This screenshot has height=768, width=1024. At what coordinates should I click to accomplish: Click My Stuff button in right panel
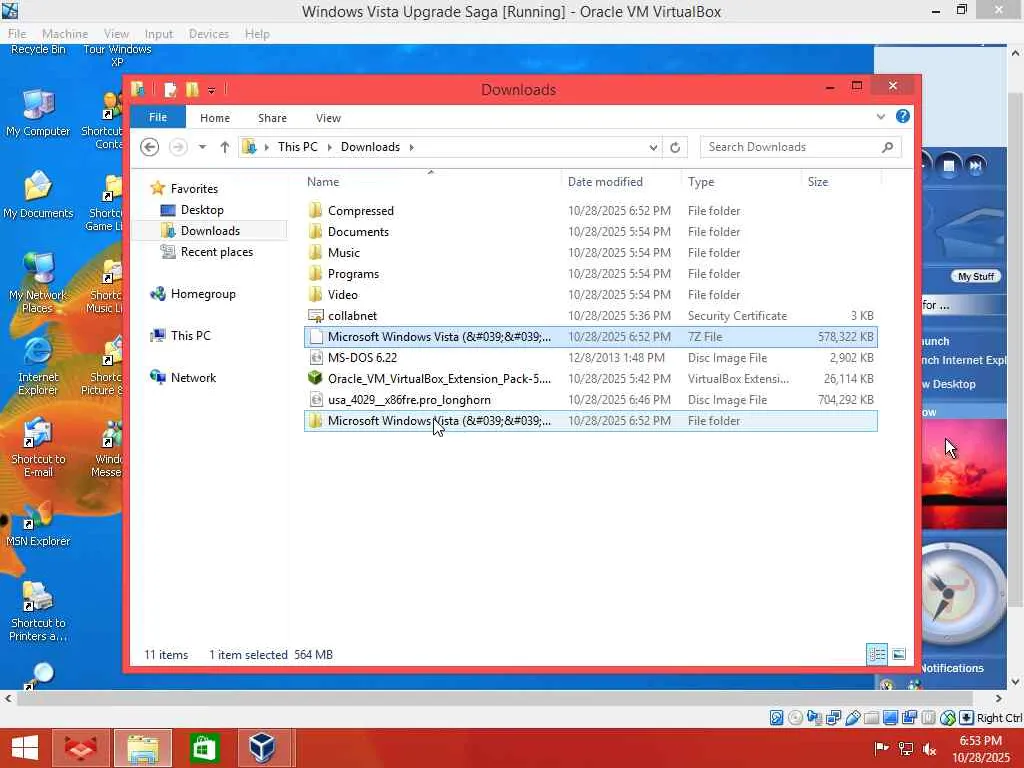point(976,276)
